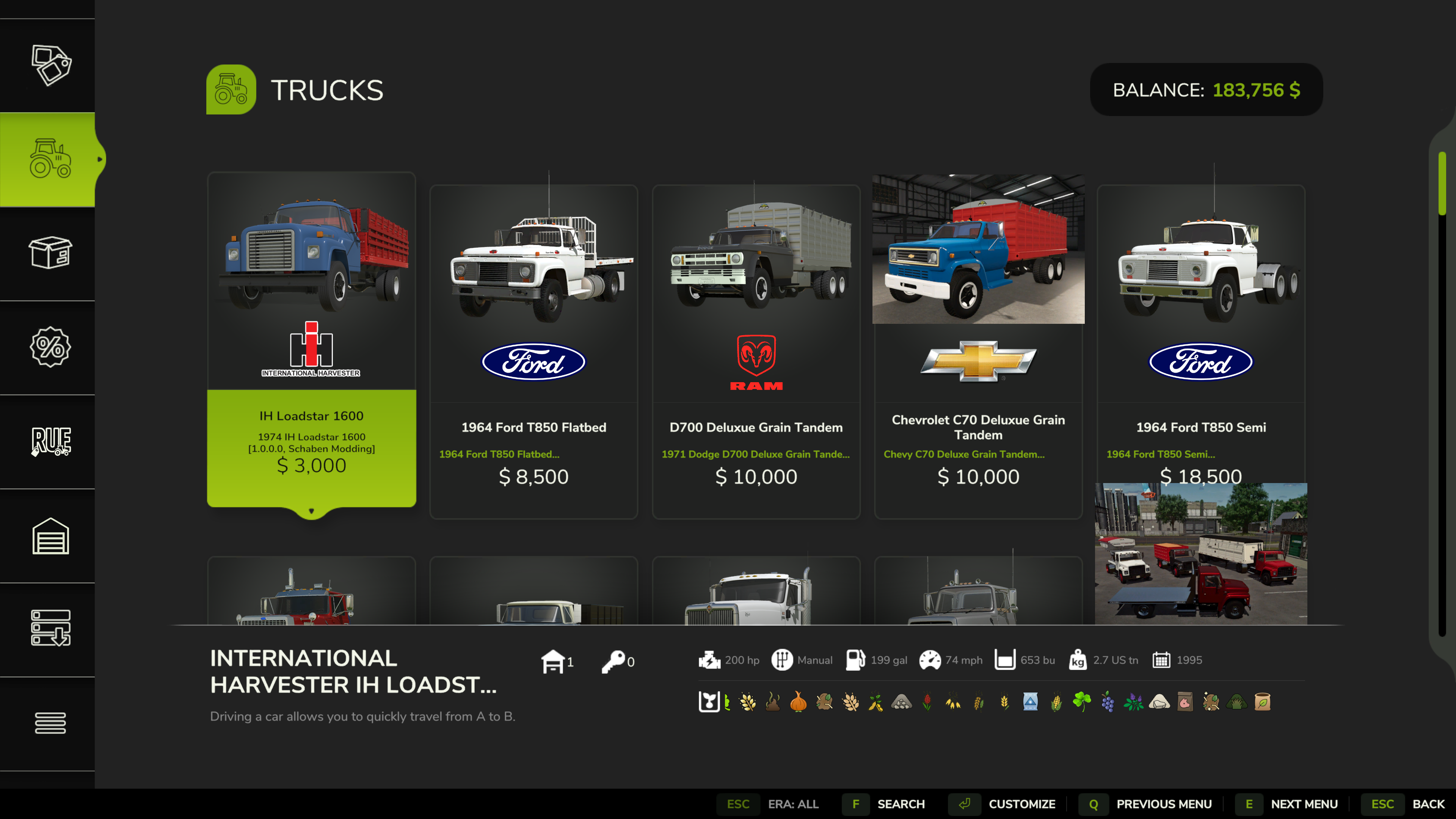Click the purple flower plant fill type icon
Viewport: 1456px width, 819px height.
[1133, 702]
